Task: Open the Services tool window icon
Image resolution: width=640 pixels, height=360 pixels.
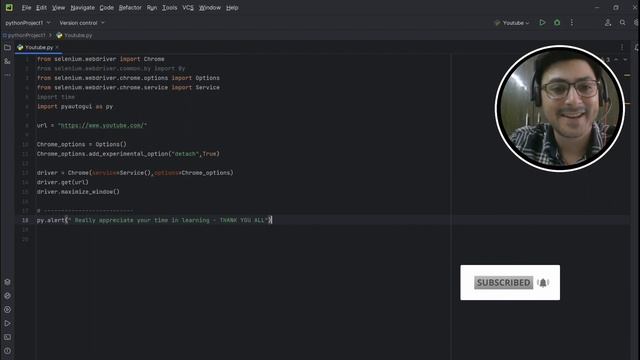Action: coord(7,309)
